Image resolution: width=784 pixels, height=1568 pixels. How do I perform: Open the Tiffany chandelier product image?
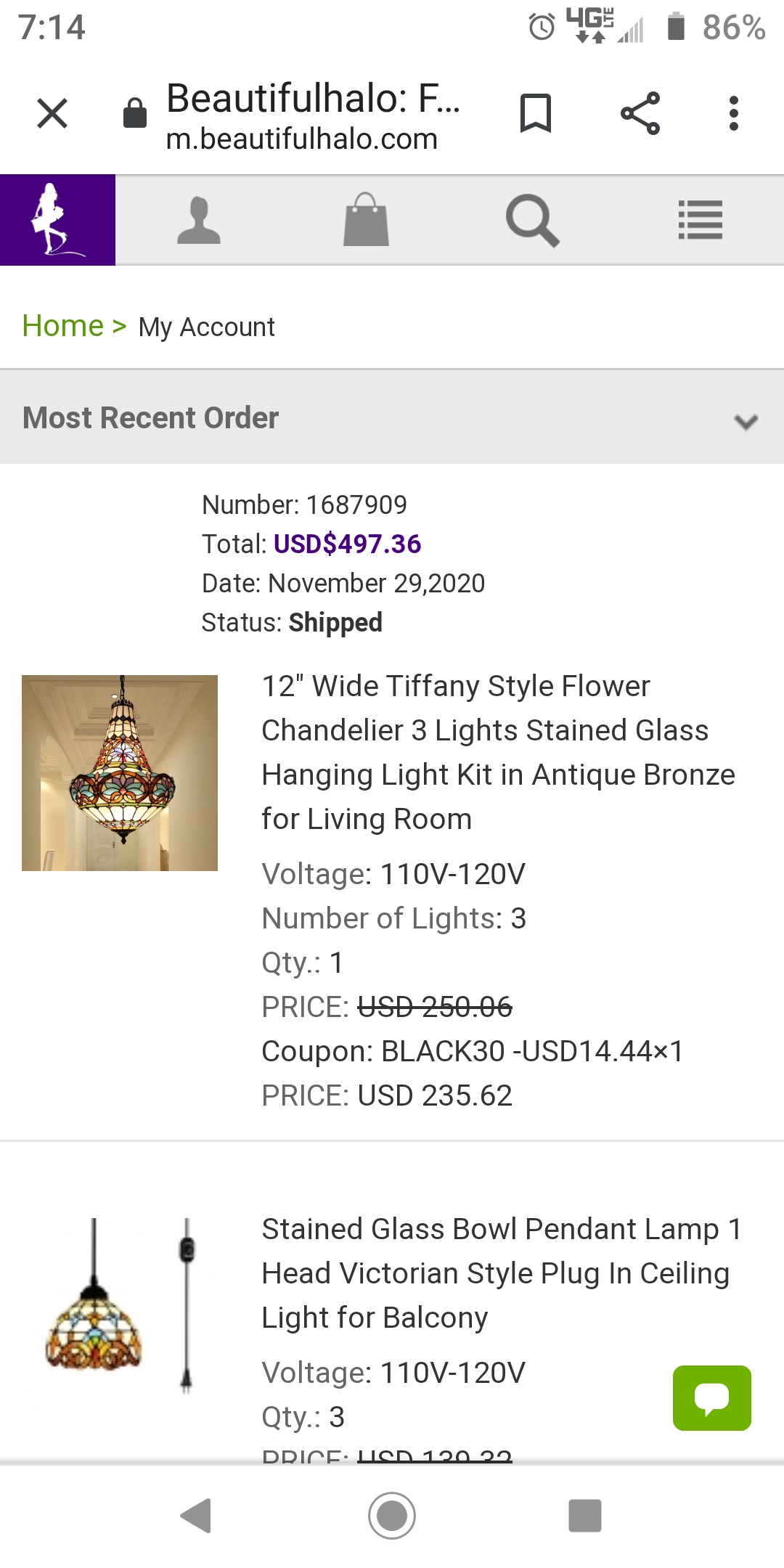click(x=120, y=773)
